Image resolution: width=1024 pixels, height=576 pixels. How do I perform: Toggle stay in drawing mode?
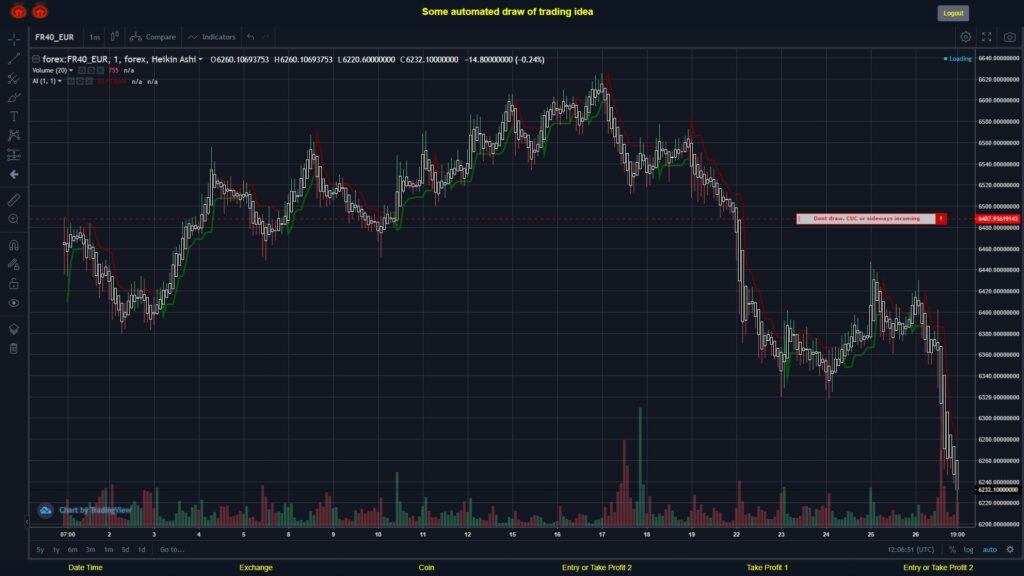[x=14, y=264]
